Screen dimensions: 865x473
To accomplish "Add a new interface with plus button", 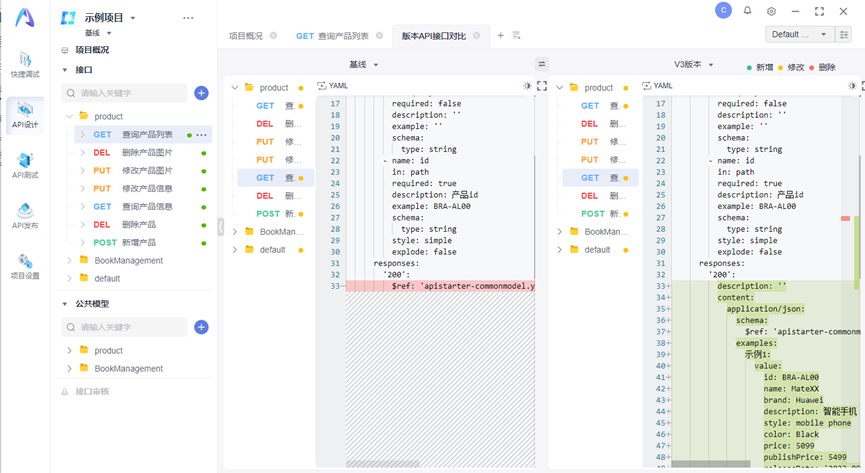I will pos(201,93).
